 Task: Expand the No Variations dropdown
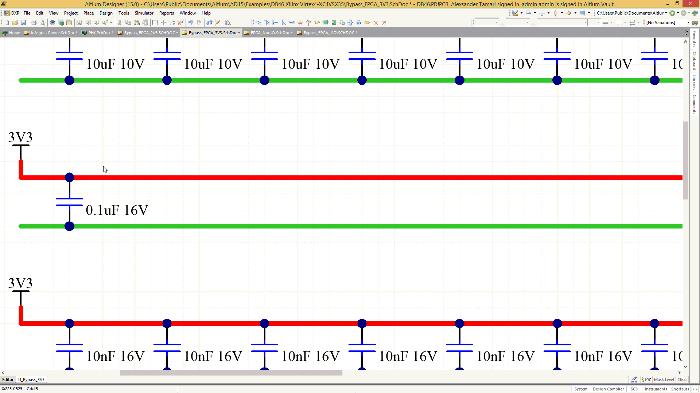tap(688, 22)
